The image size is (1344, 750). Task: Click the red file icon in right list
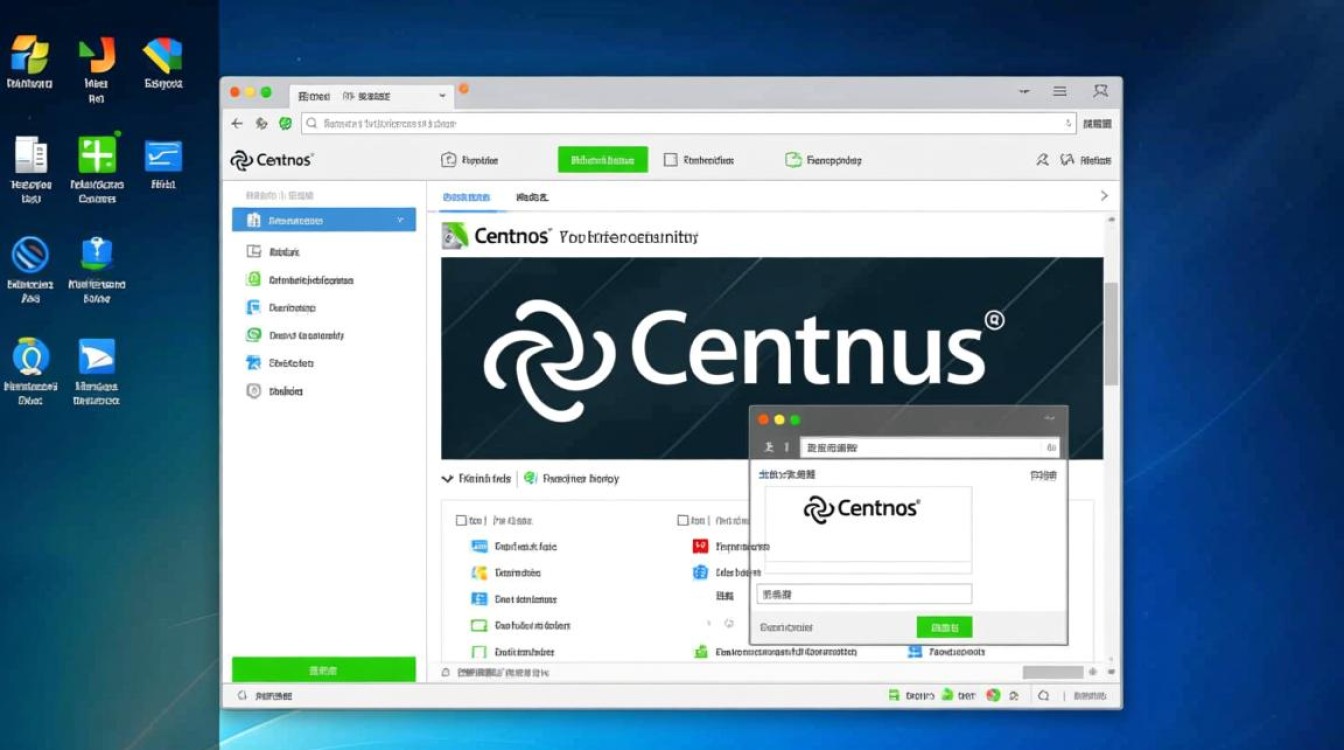click(700, 546)
